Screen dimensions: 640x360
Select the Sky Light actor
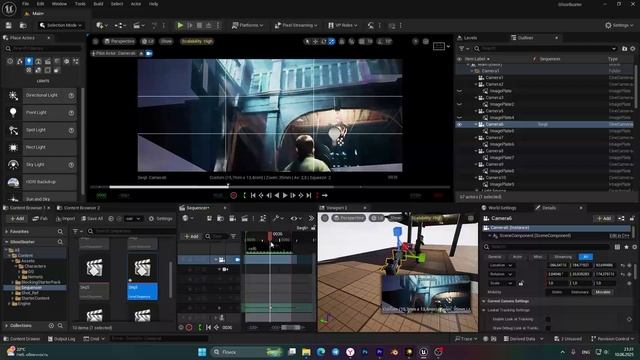tap(41, 164)
